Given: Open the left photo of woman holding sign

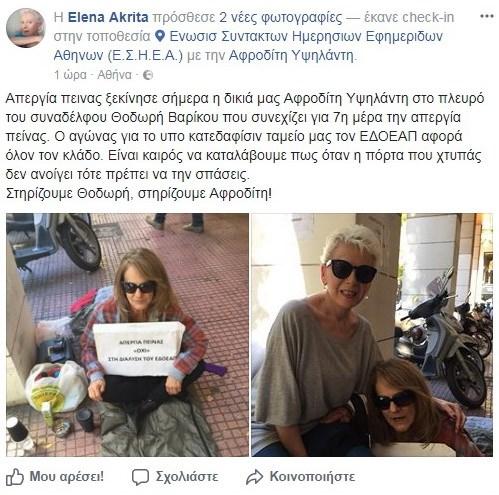Looking at the screenshot, I should tap(127, 335).
